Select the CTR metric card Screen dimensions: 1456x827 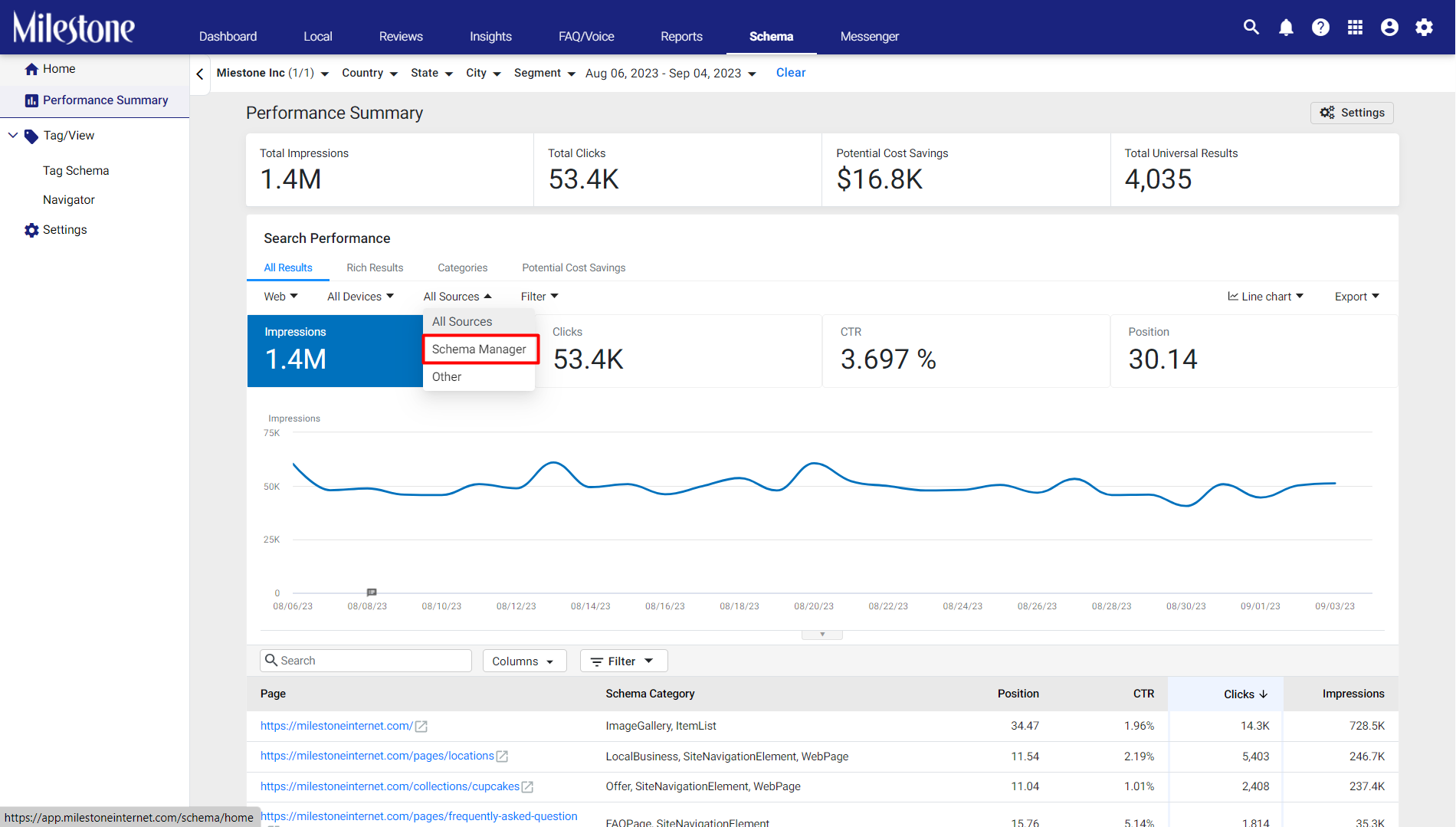[x=966, y=351]
